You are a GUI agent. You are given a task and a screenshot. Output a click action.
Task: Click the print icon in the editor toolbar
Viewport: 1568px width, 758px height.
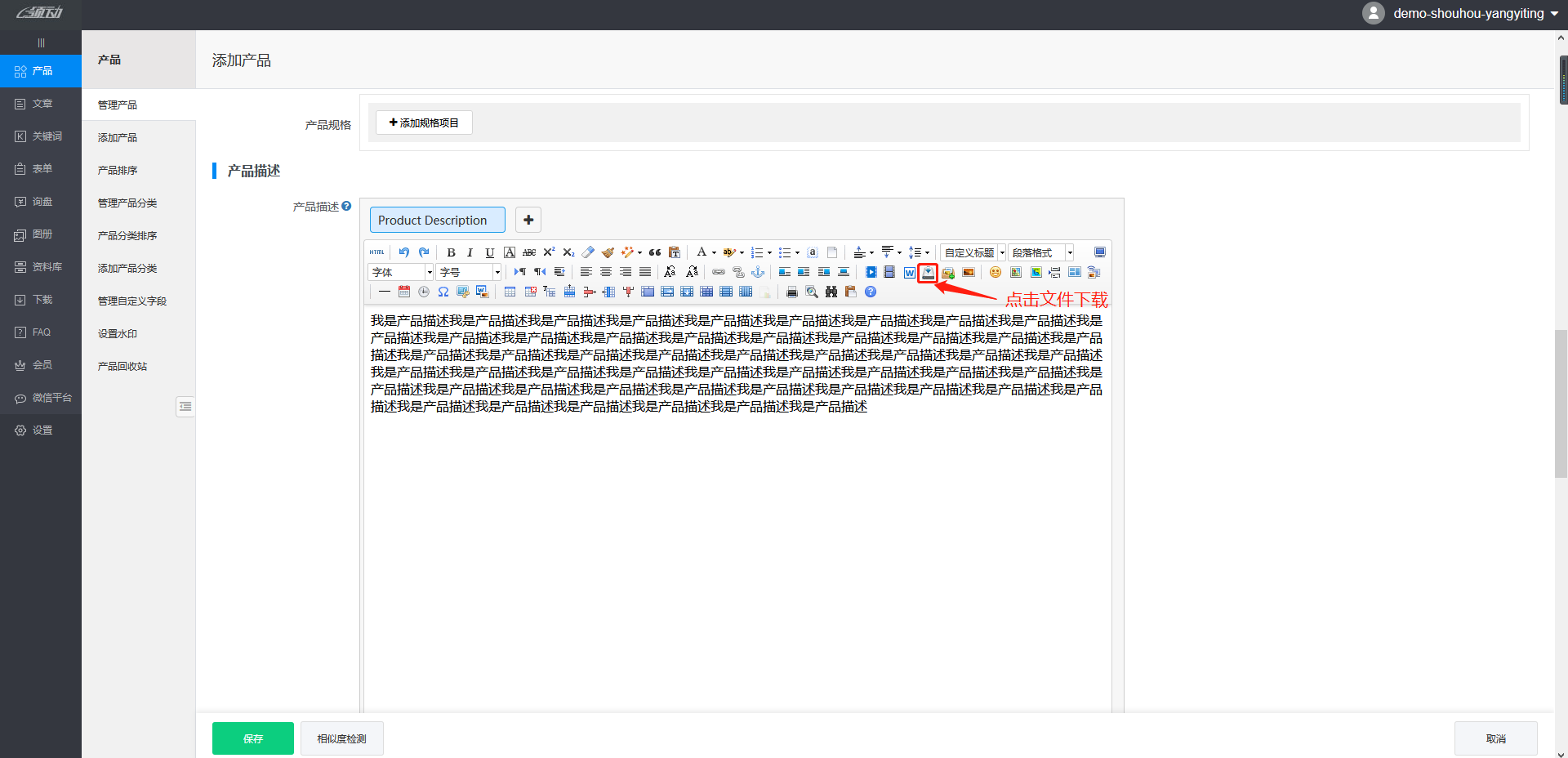click(x=791, y=292)
